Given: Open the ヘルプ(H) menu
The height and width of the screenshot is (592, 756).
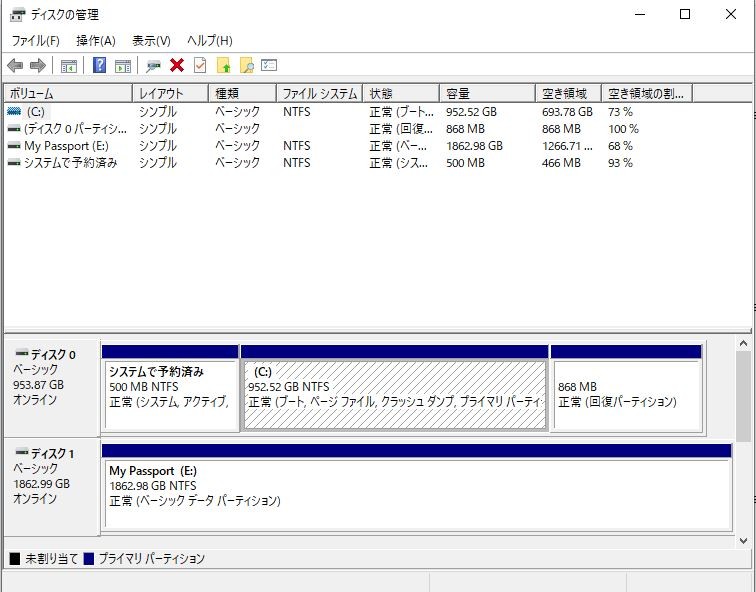Looking at the screenshot, I should (210, 40).
